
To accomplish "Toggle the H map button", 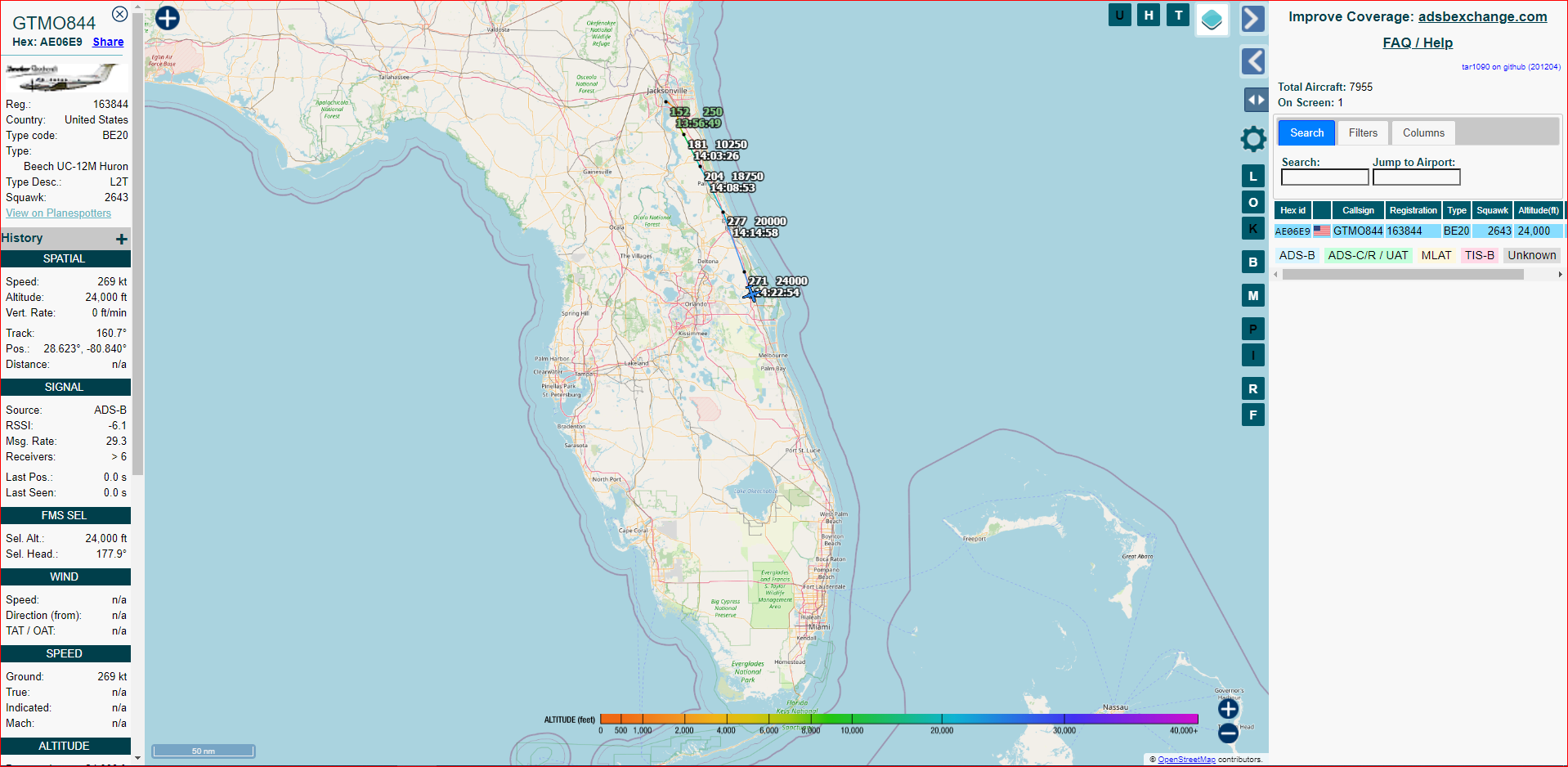I will point(1149,15).
